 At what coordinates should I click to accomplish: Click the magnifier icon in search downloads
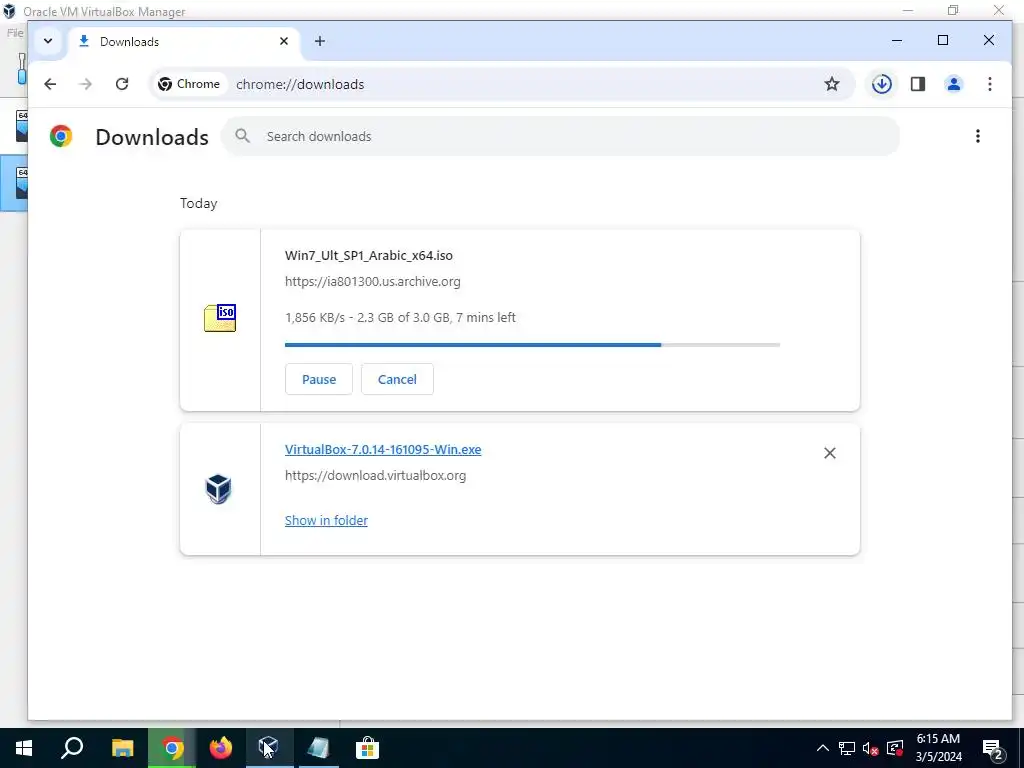point(242,136)
